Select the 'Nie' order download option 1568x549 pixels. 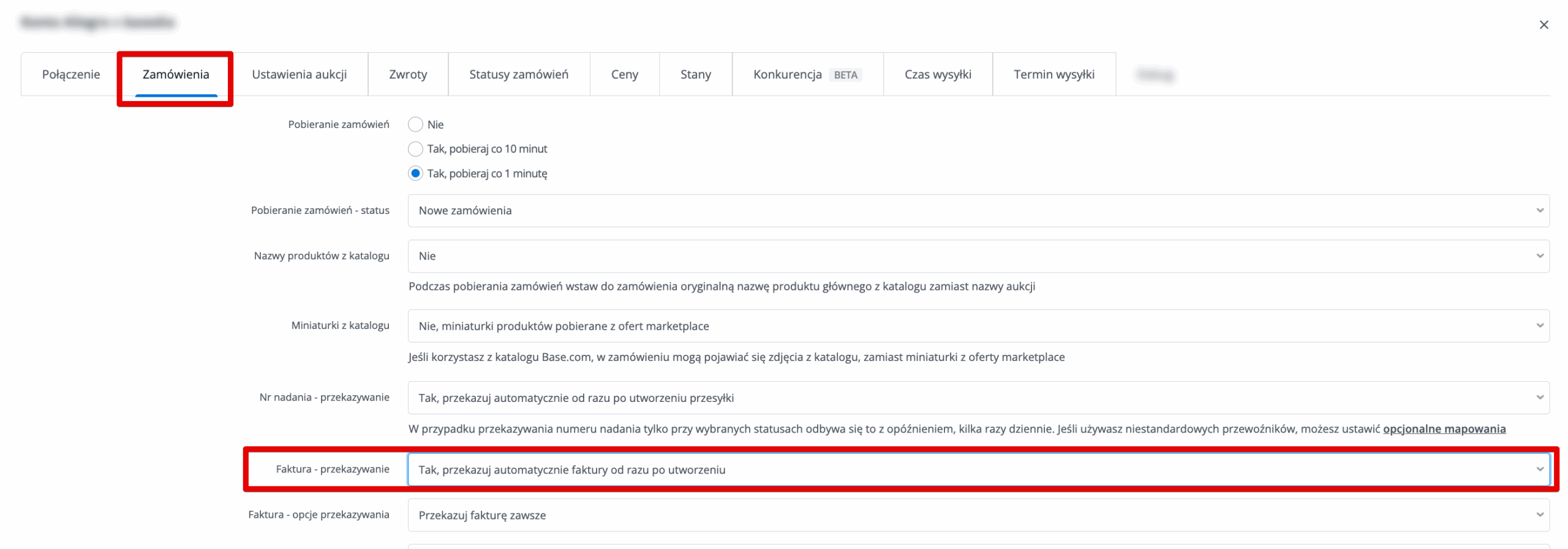click(x=415, y=124)
